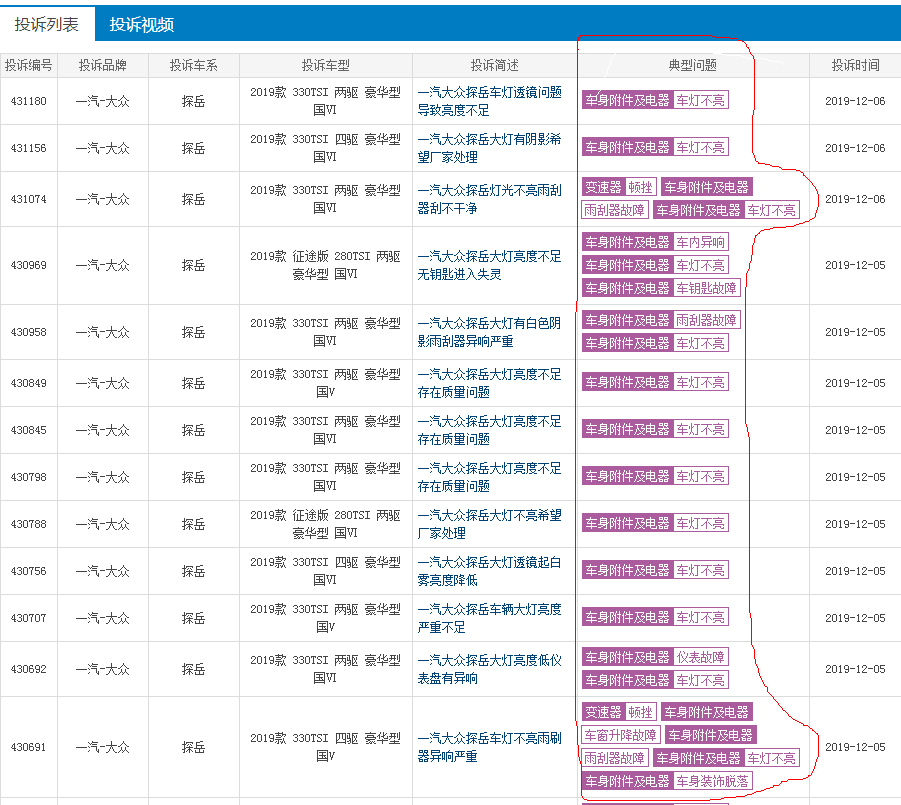Open complaint 一汽大众探岳大灯有白色阴影雨刮器异响严重

[489, 332]
